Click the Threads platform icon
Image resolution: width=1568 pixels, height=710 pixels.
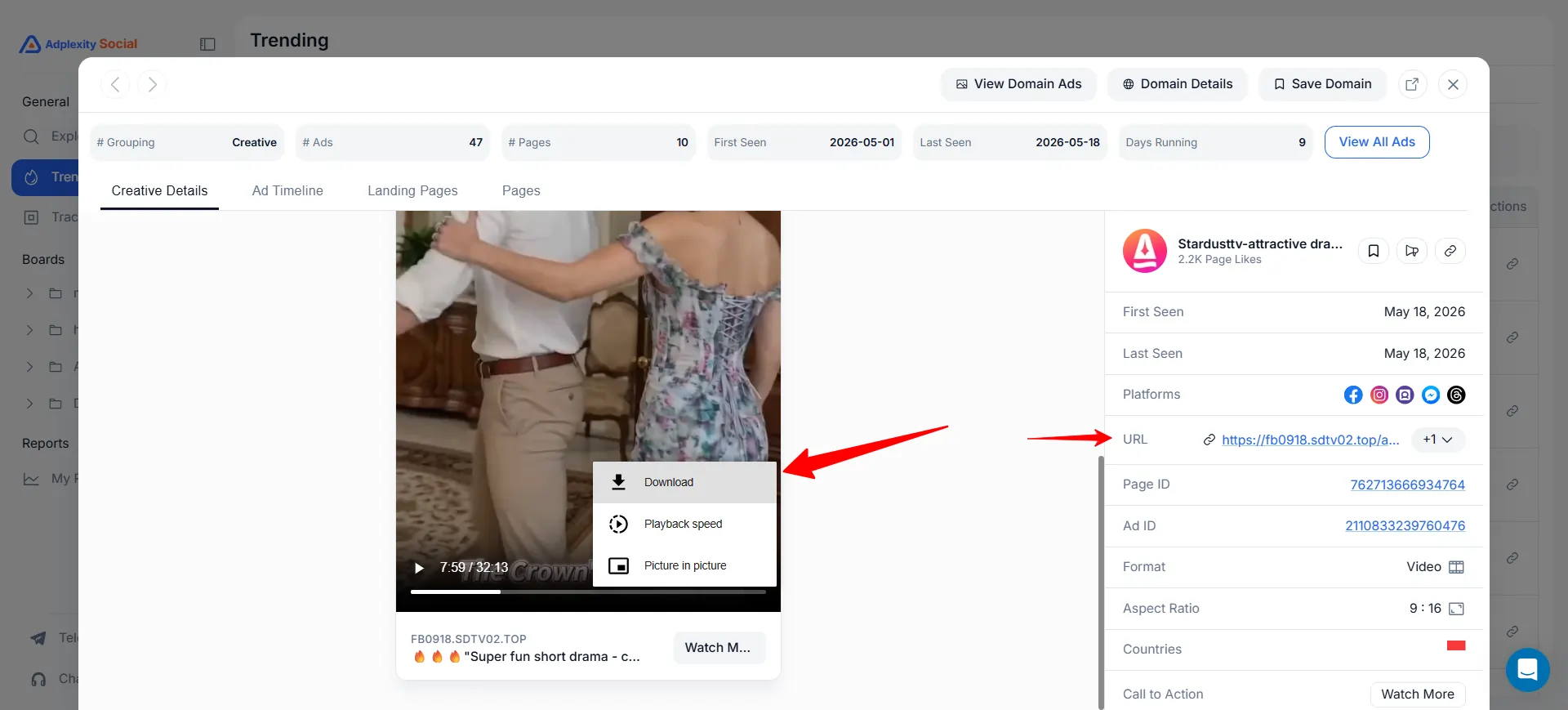click(1456, 395)
